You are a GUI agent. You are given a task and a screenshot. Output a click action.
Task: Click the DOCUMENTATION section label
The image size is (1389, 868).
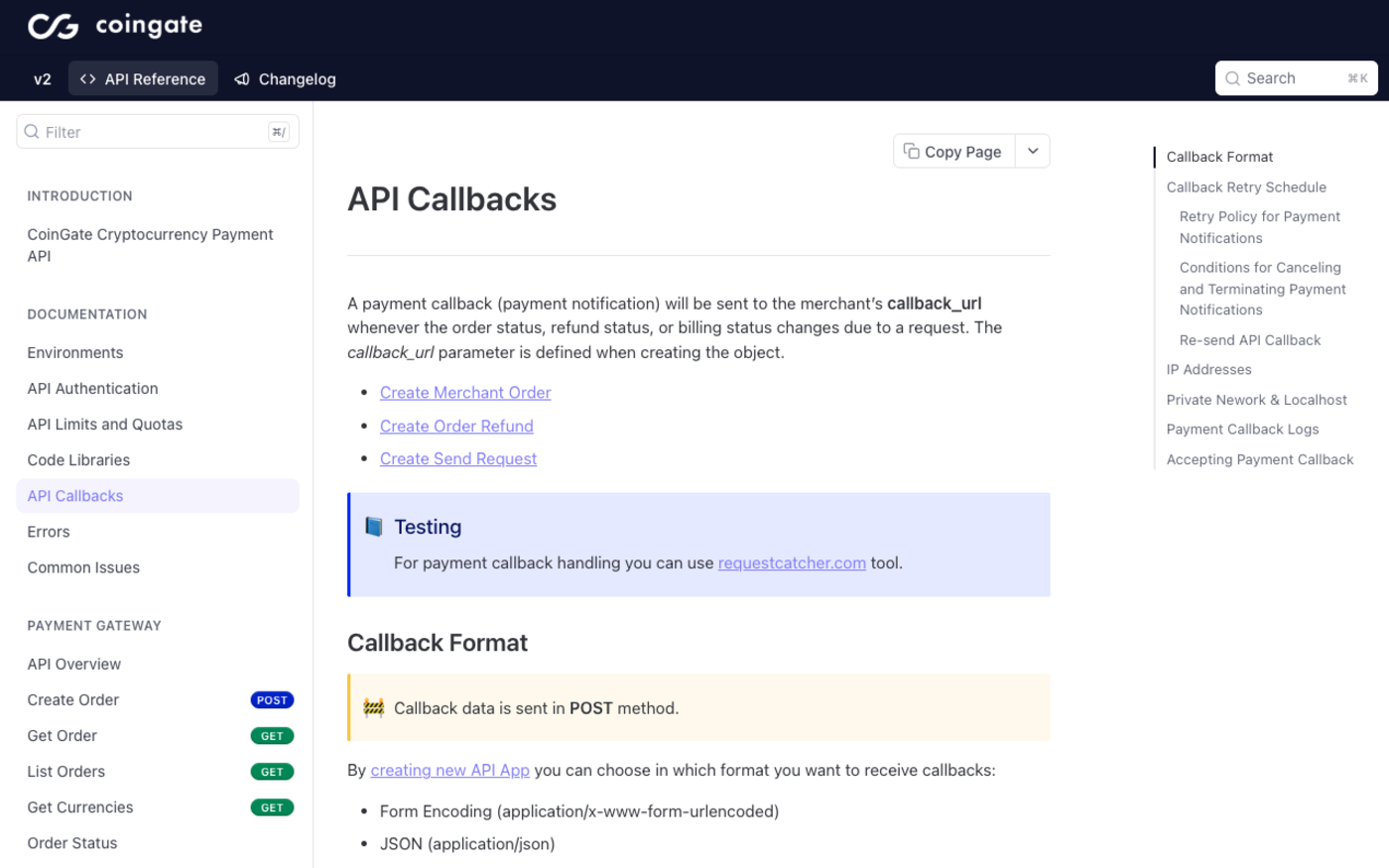pyautogui.click(x=87, y=314)
